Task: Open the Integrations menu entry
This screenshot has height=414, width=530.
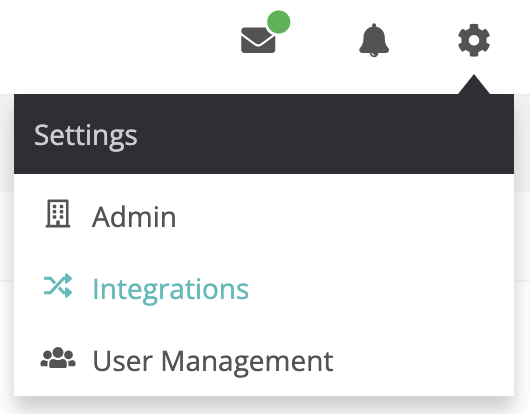Action: point(264,288)
